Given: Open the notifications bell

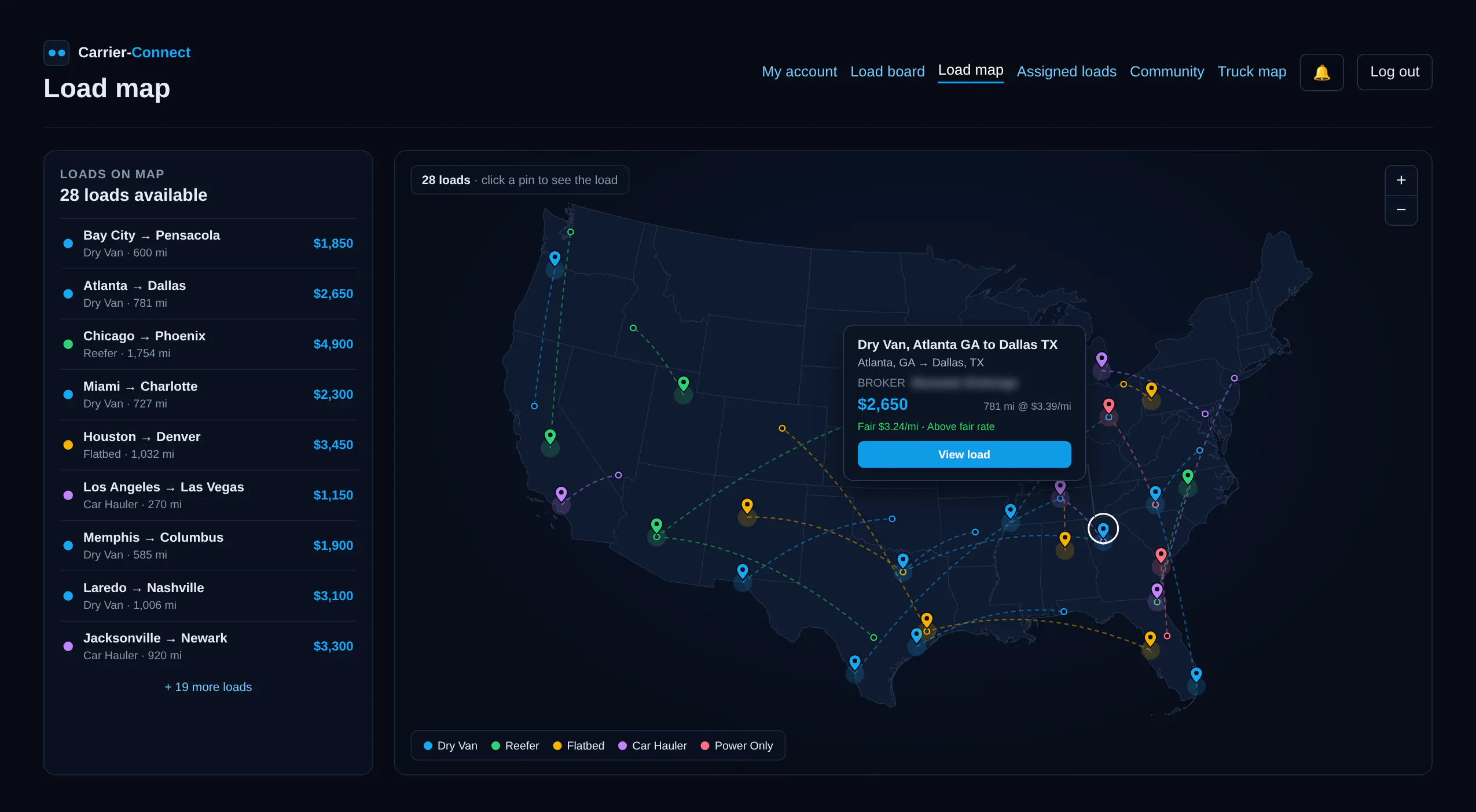Looking at the screenshot, I should pos(1321,72).
